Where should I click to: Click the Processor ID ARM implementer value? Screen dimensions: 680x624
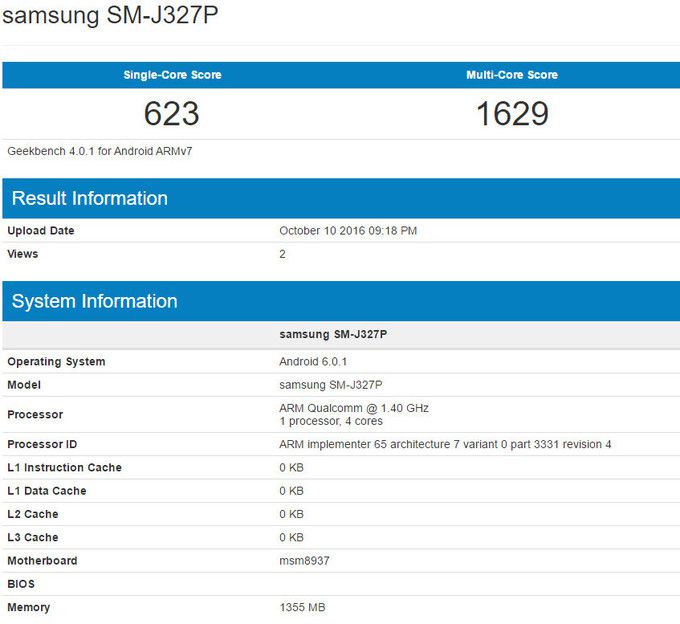tap(445, 444)
